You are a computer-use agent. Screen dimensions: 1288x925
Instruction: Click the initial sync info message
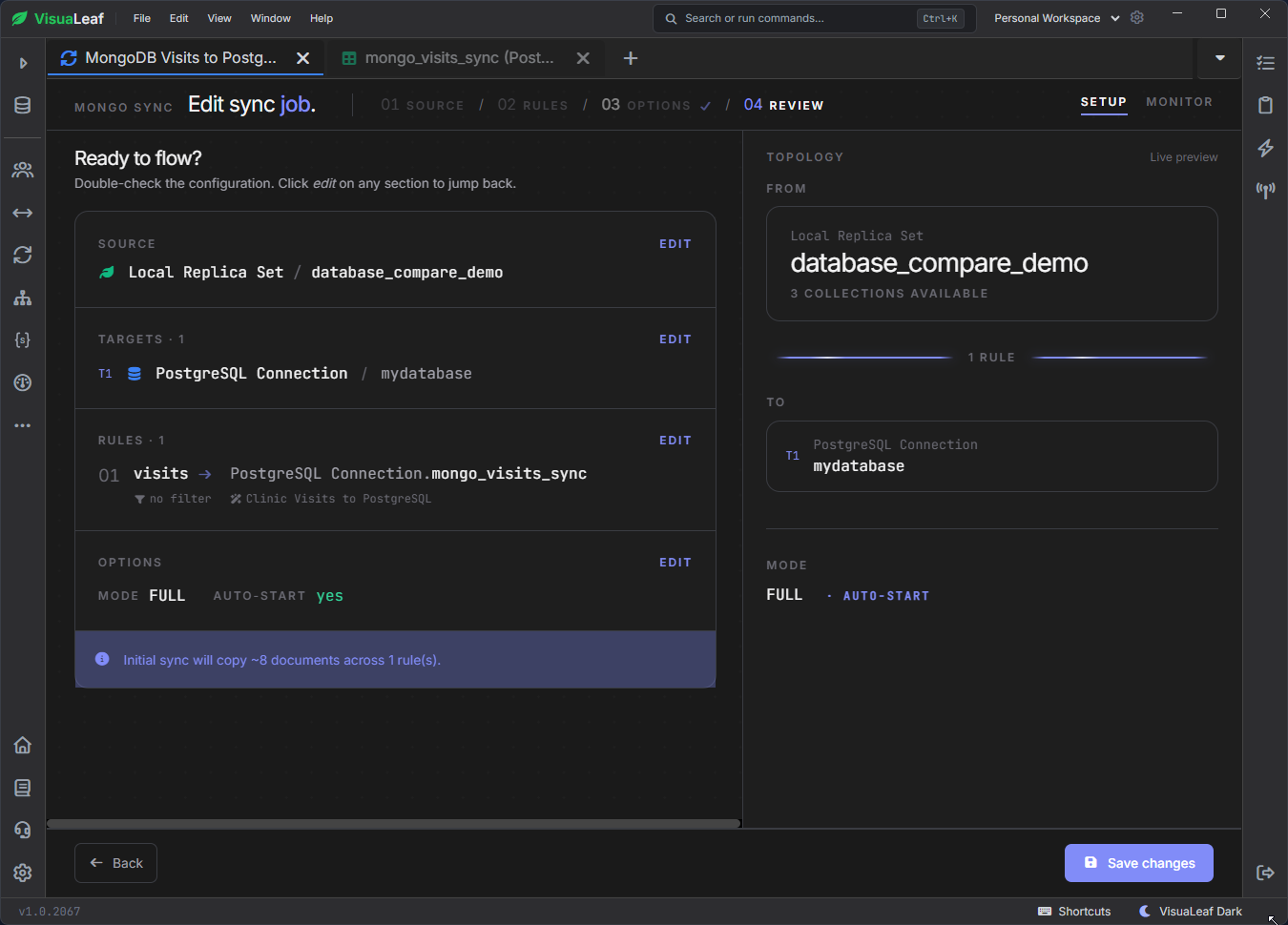tap(395, 660)
